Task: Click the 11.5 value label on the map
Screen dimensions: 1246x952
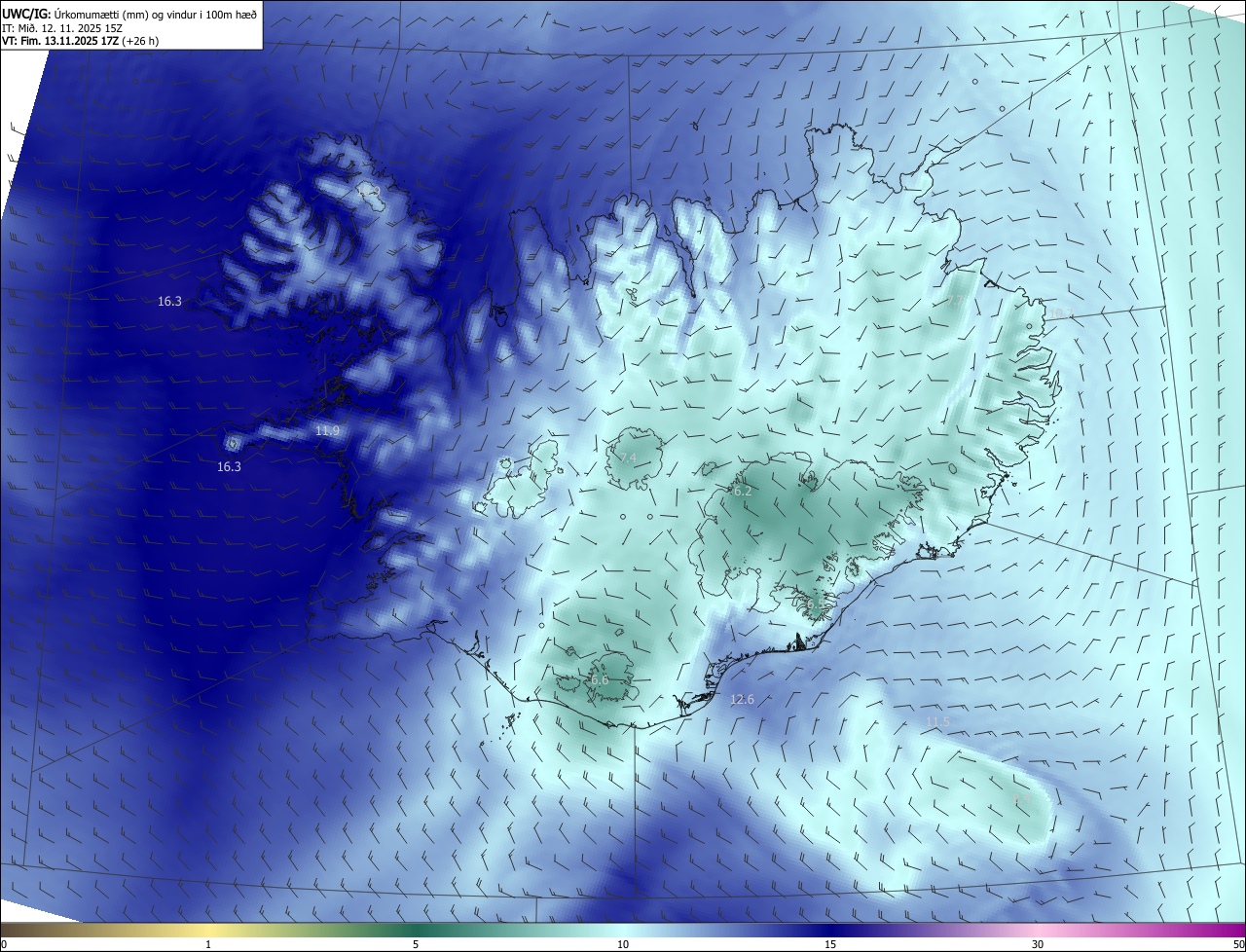Action: (x=937, y=721)
